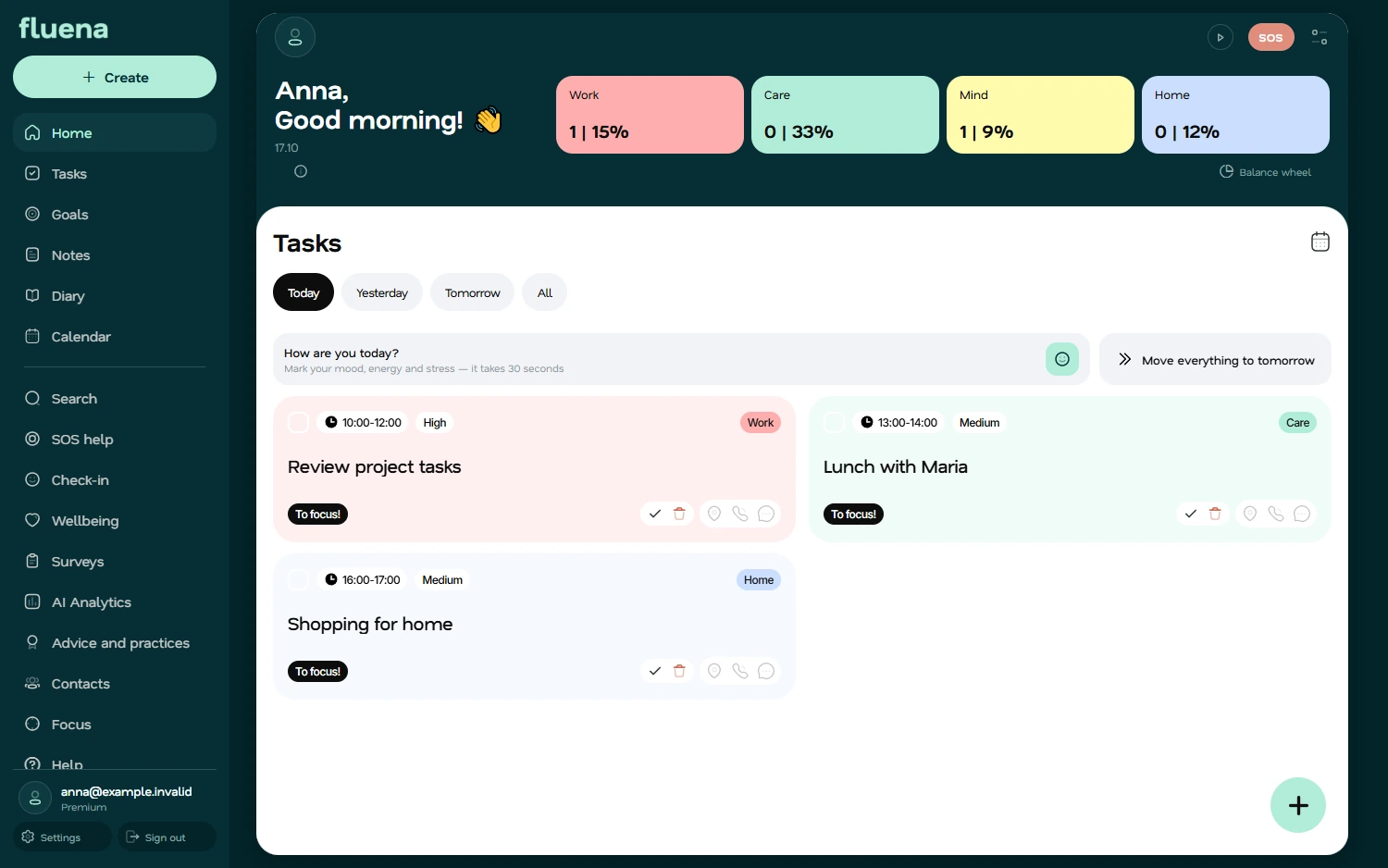Check the Lunch with Maria checkbox
This screenshot has height=868, width=1388.
(834, 423)
